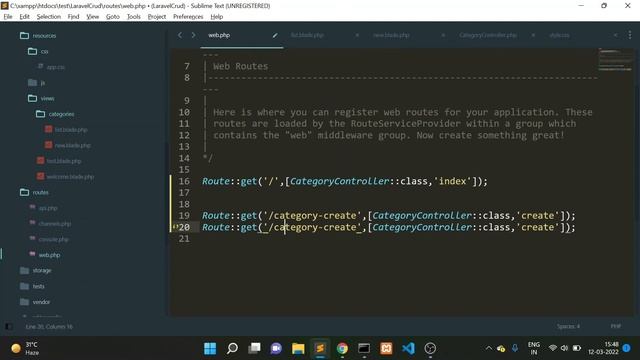This screenshot has height=360, width=640.
Task: Switch to the new.blade.php tab
Action: pyautogui.click(x=391, y=36)
